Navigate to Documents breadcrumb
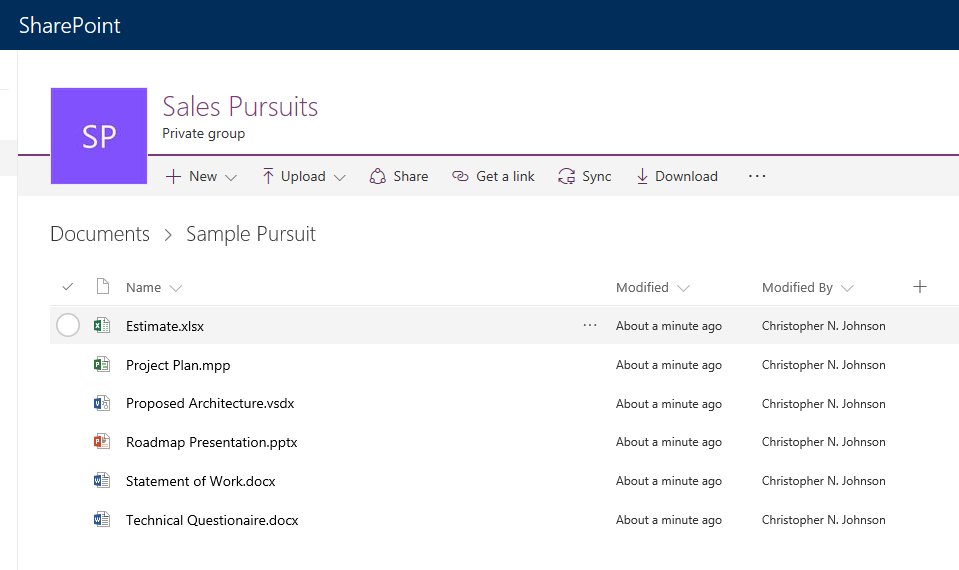The height and width of the screenshot is (570, 959). point(100,234)
